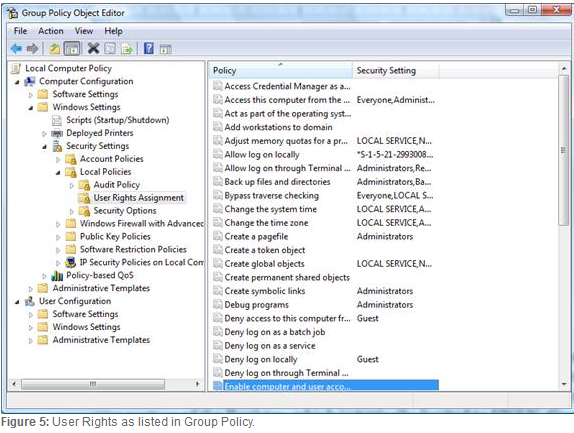Click the Group Policy Object Editor title icon
This screenshot has height=433, width=574.
(x=13, y=13)
